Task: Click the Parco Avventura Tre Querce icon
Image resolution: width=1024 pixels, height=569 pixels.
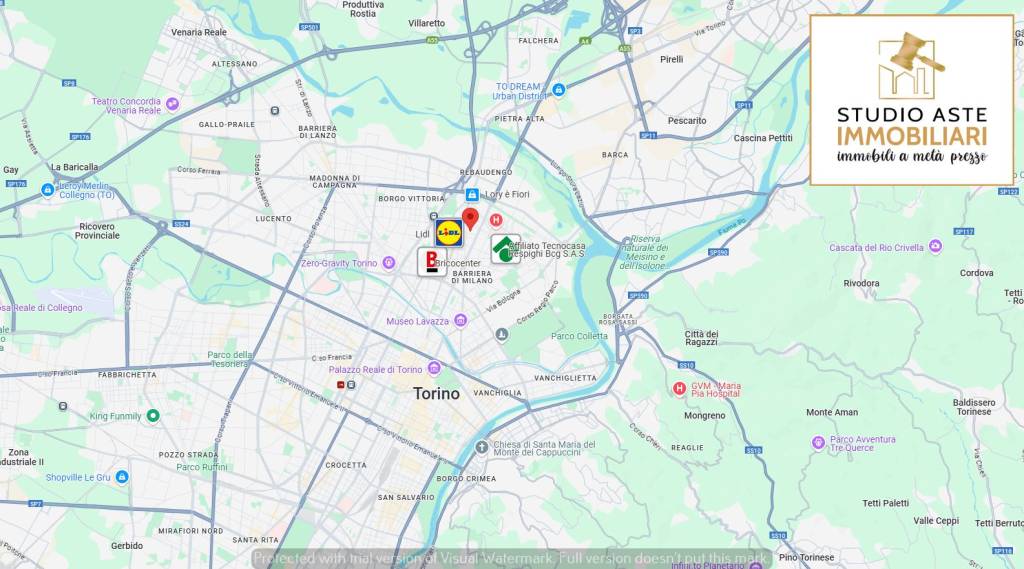Action: click(818, 444)
